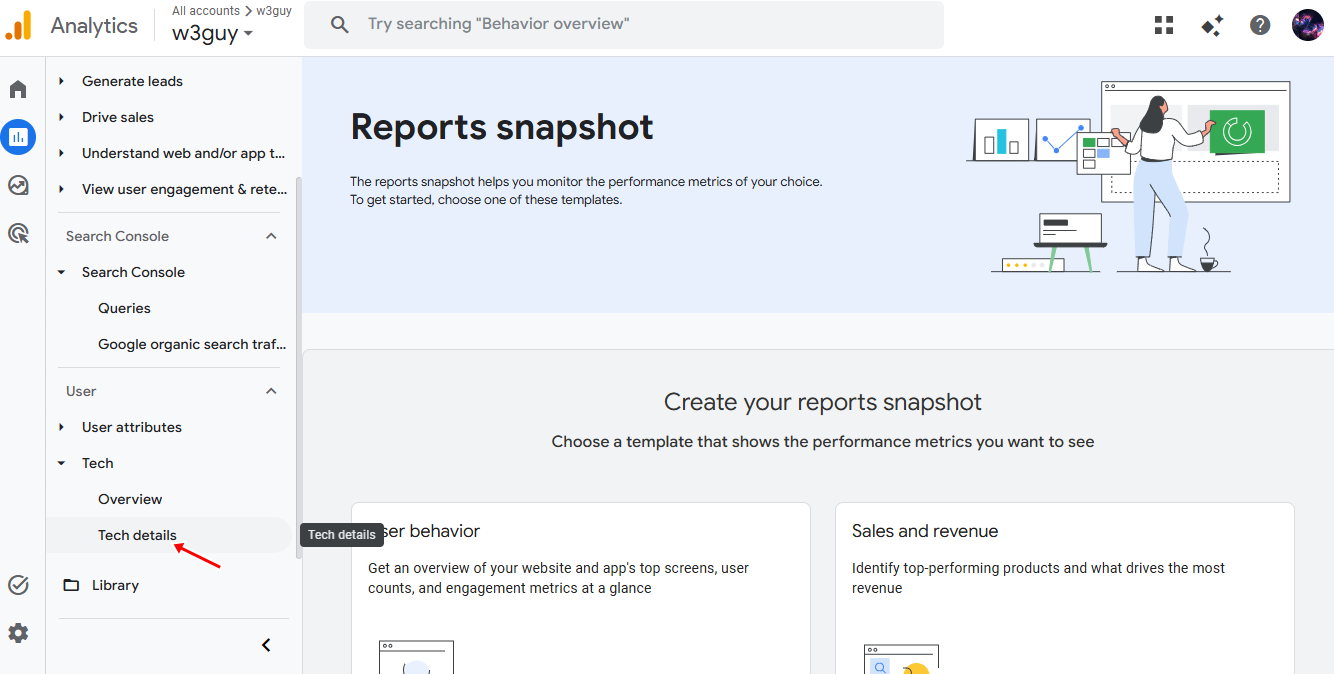This screenshot has height=674, width=1334.
Task: Open the Advertising section icon
Action: [x=18, y=233]
